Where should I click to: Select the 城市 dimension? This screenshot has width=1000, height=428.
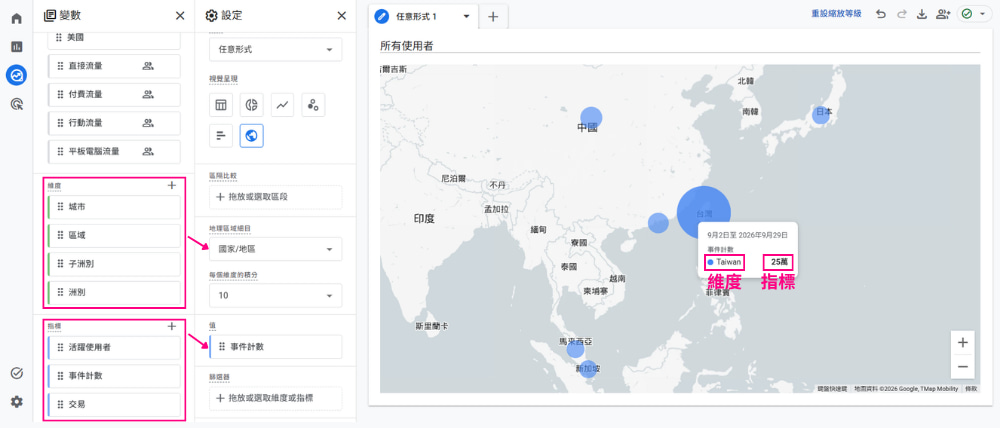(x=114, y=207)
